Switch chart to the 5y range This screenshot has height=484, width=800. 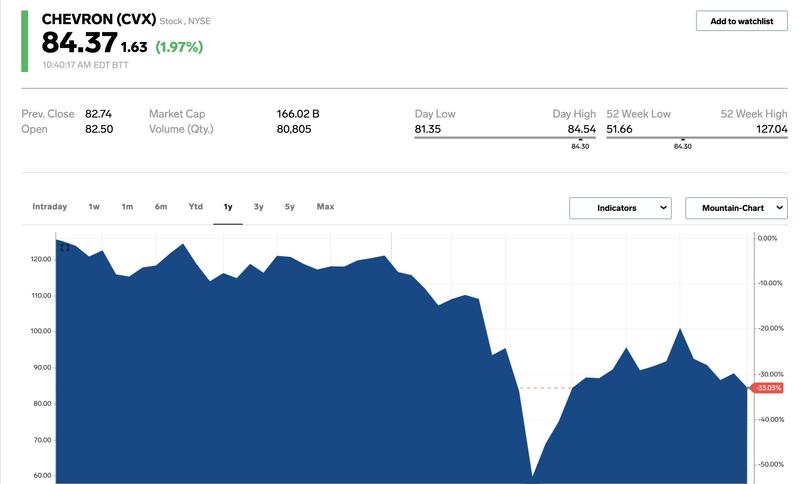[x=290, y=207]
